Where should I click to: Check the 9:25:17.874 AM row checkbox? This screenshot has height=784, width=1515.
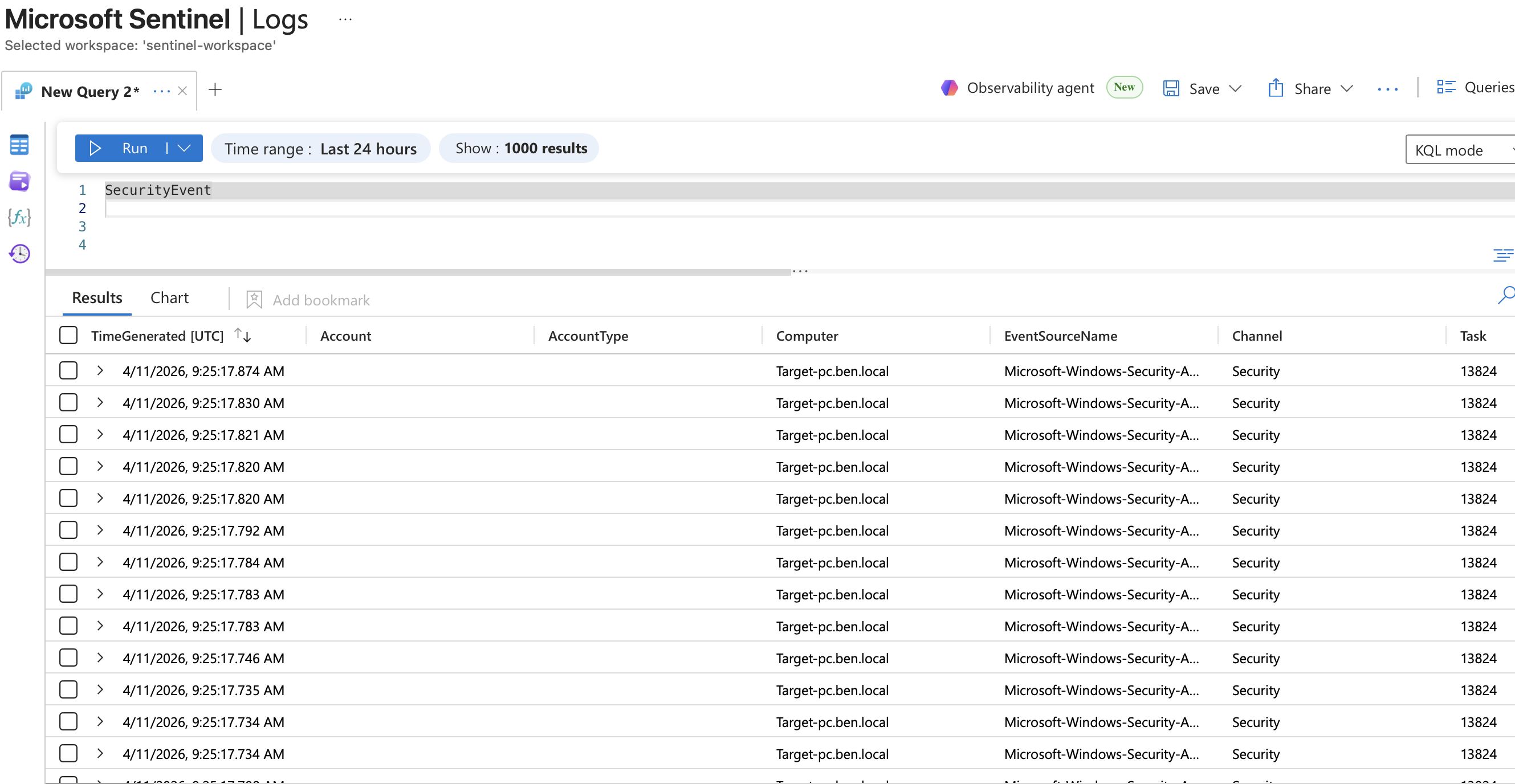tap(68, 371)
